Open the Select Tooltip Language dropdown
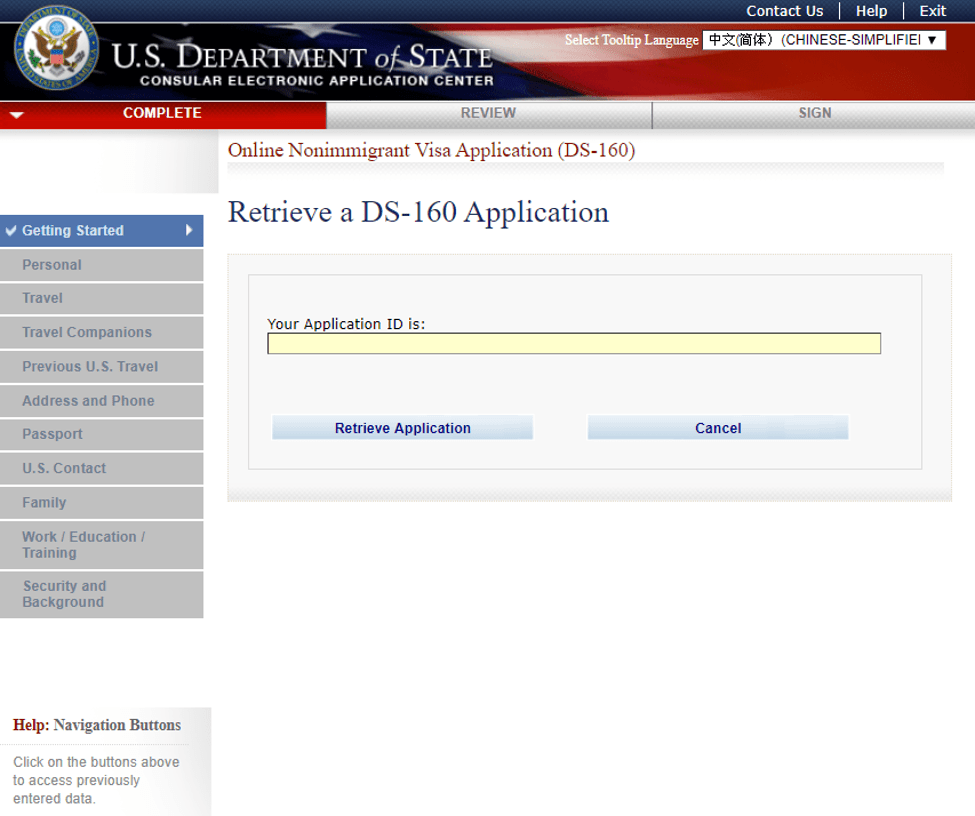975x816 pixels. pos(824,40)
